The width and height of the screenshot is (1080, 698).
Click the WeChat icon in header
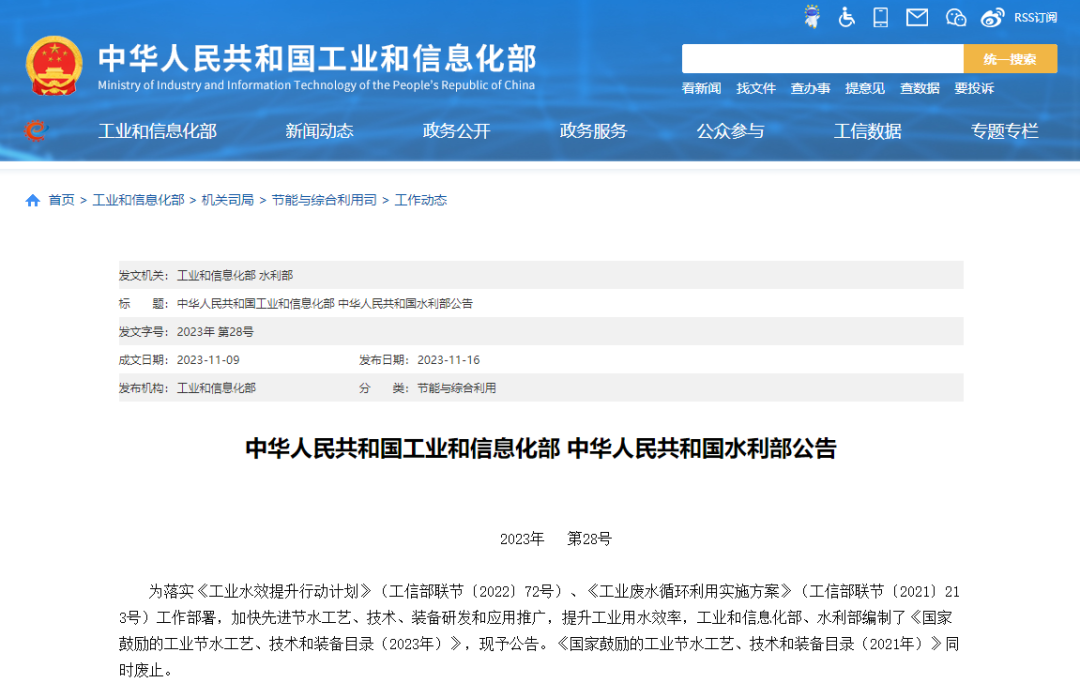[955, 17]
